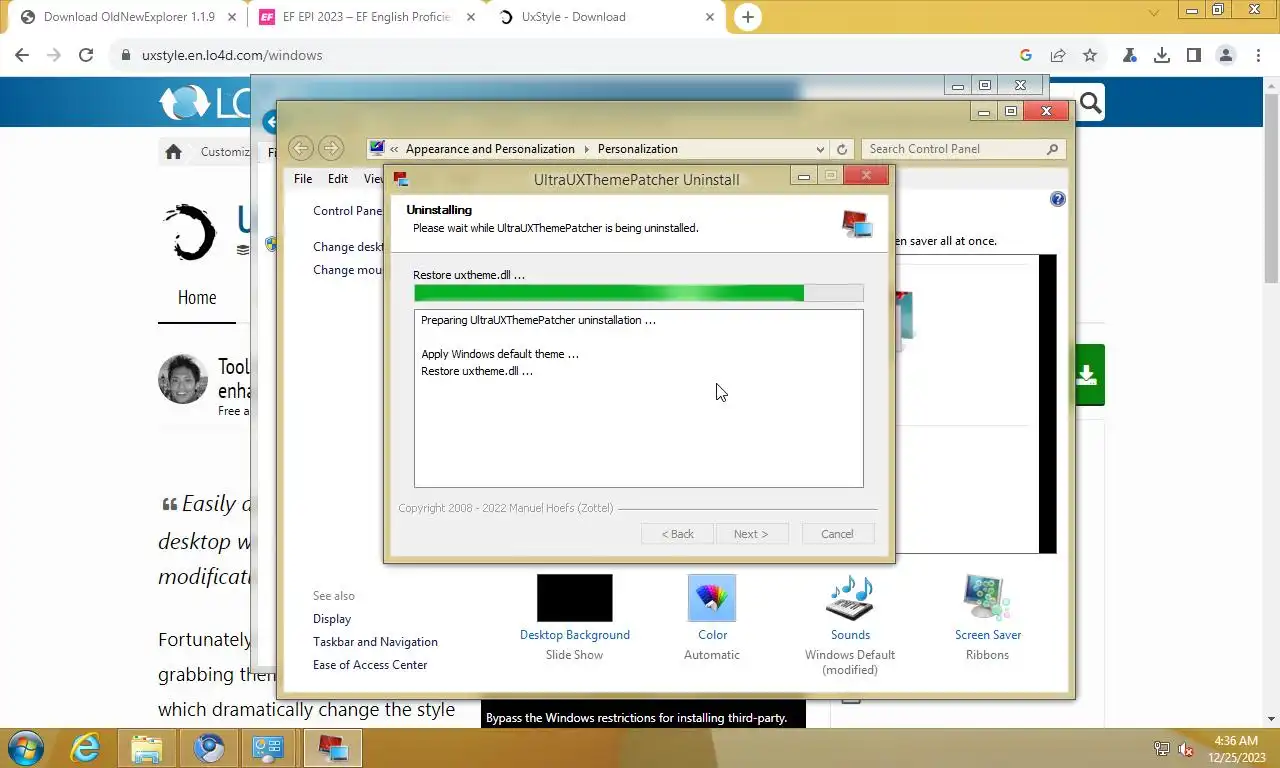Open the Screen Saver settings icon
Screen dimensions: 1280x768
[987, 598]
